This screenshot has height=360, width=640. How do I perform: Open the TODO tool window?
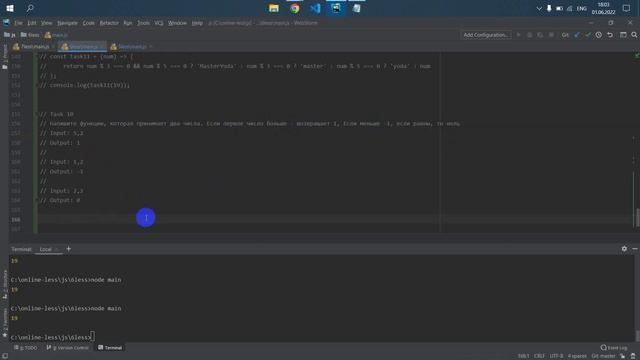point(25,348)
